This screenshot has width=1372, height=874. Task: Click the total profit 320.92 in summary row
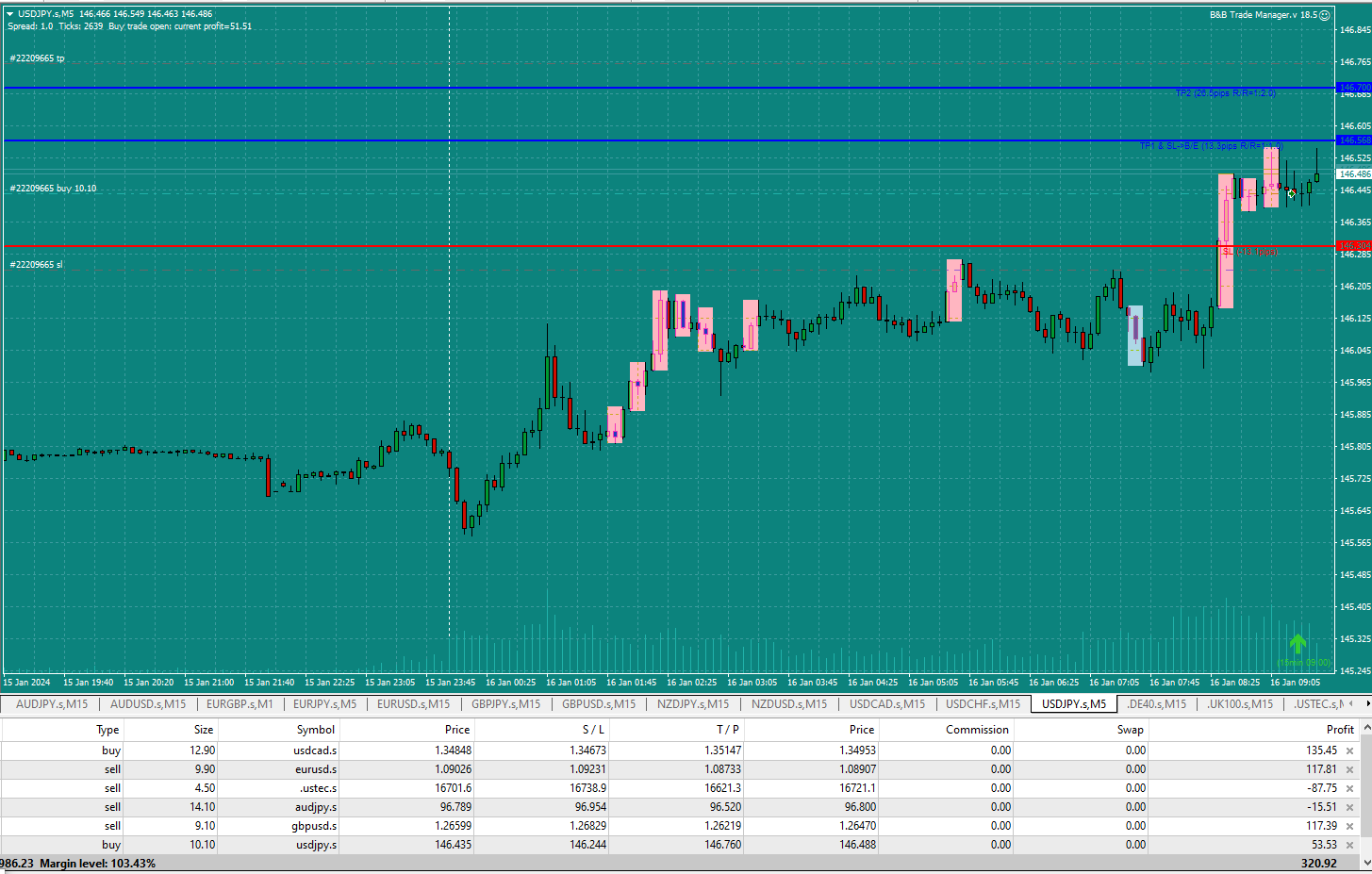pyautogui.click(x=1319, y=864)
